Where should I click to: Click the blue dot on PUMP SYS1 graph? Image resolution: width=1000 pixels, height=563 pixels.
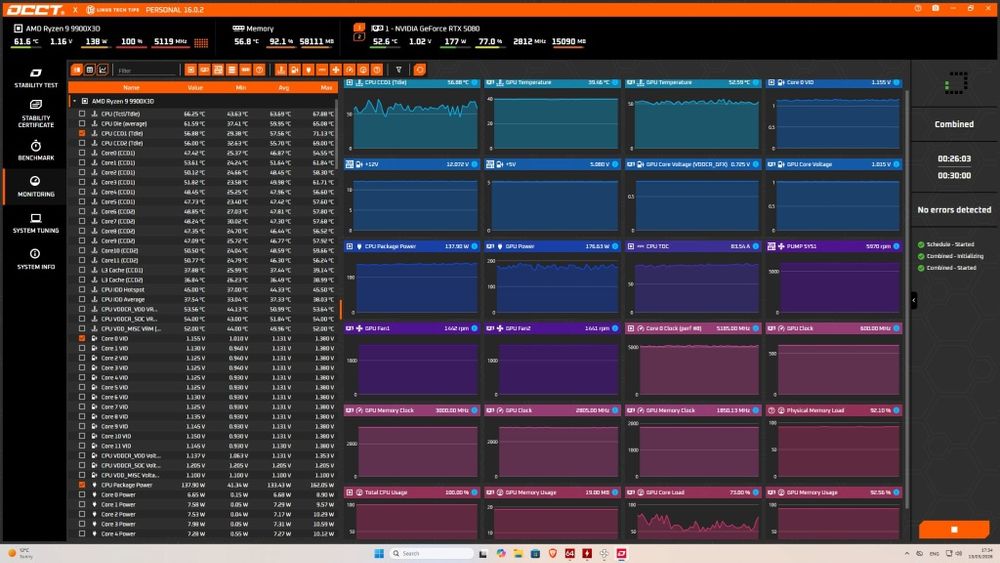click(x=897, y=246)
